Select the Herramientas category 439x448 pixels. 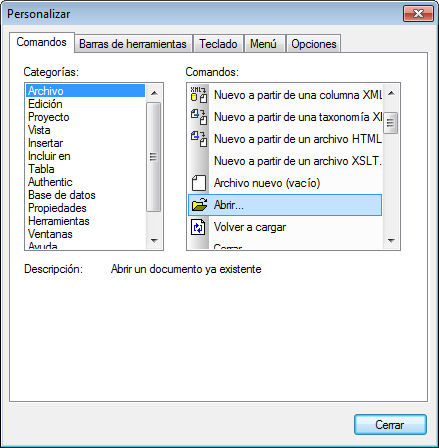(x=85, y=221)
